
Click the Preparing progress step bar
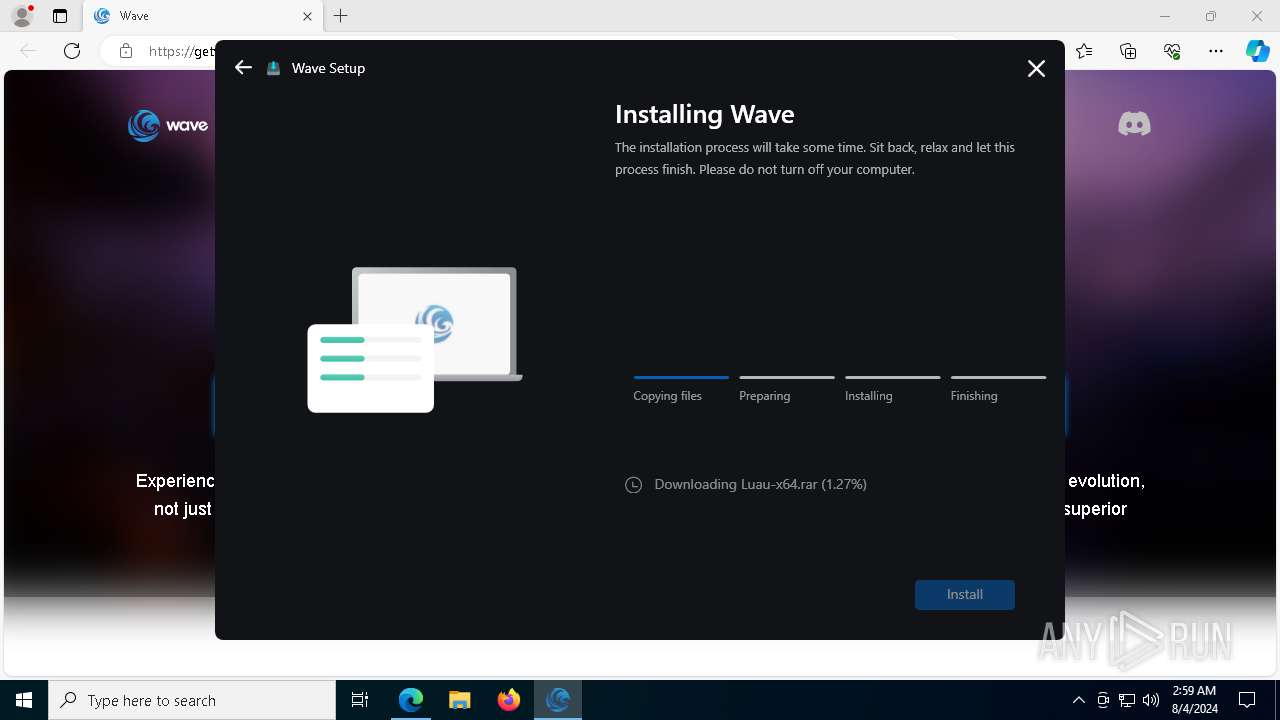(787, 377)
